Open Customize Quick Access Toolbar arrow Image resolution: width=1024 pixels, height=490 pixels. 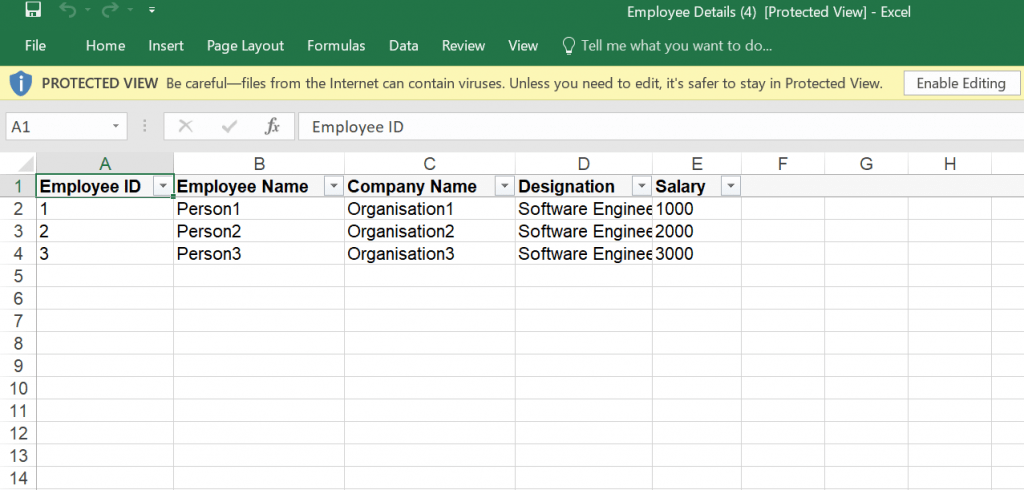click(x=152, y=10)
